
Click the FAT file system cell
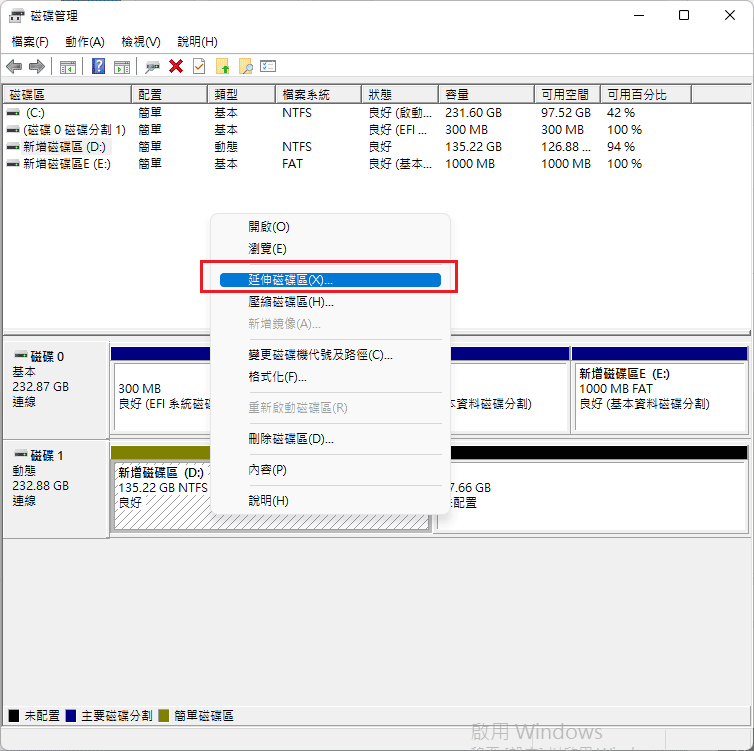tap(292, 164)
